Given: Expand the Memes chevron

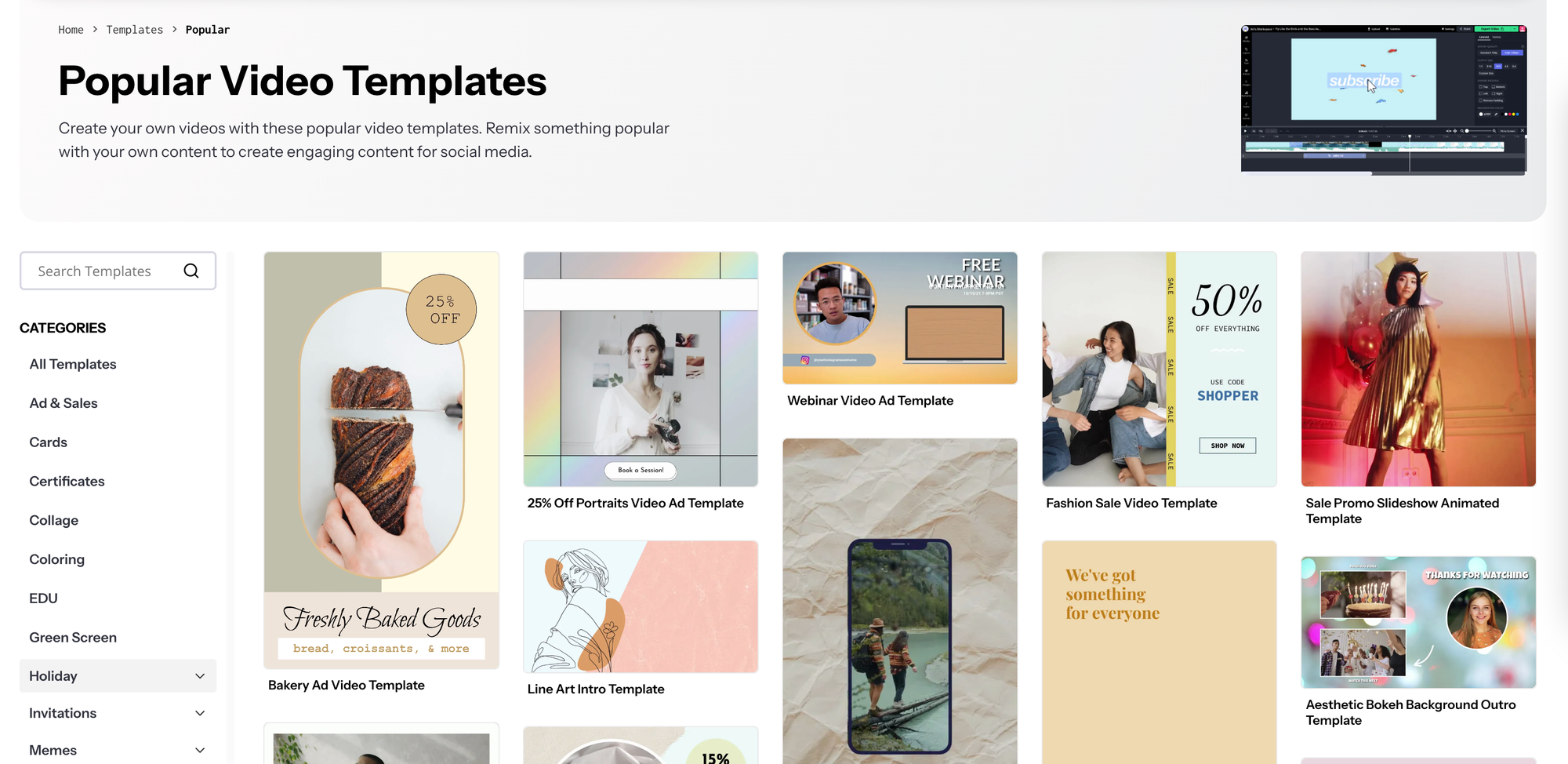Looking at the screenshot, I should (200, 750).
